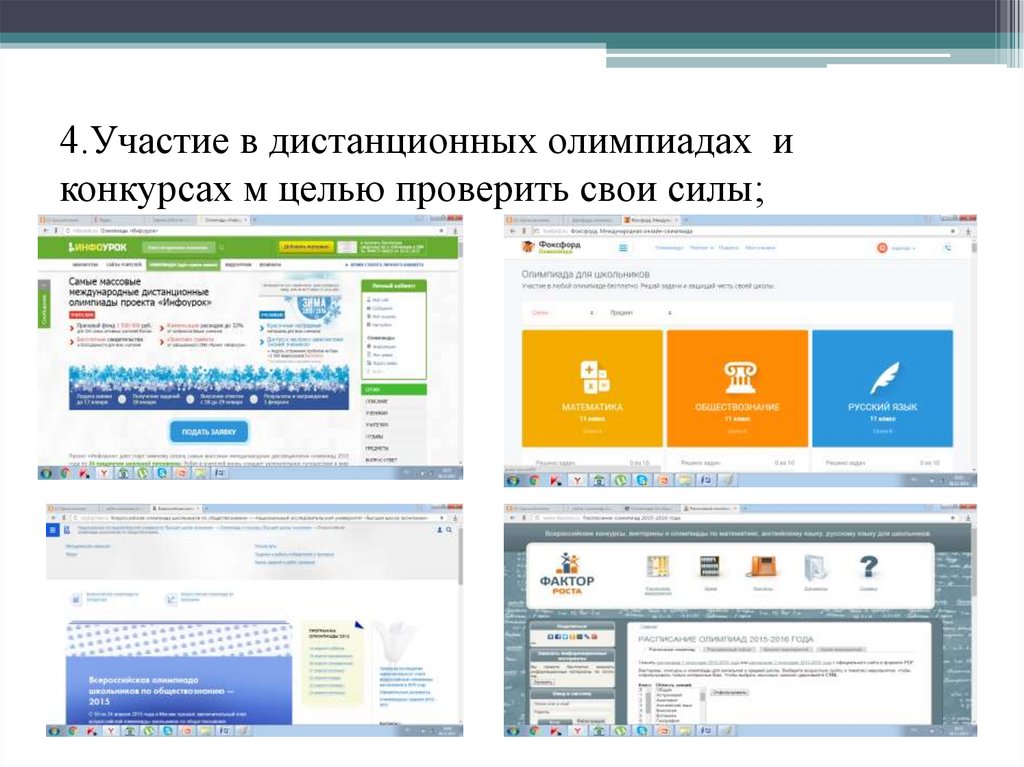1024x767 pixels.
Task: Click the yellow add-material button on Инфоурок
Action: click(x=306, y=247)
